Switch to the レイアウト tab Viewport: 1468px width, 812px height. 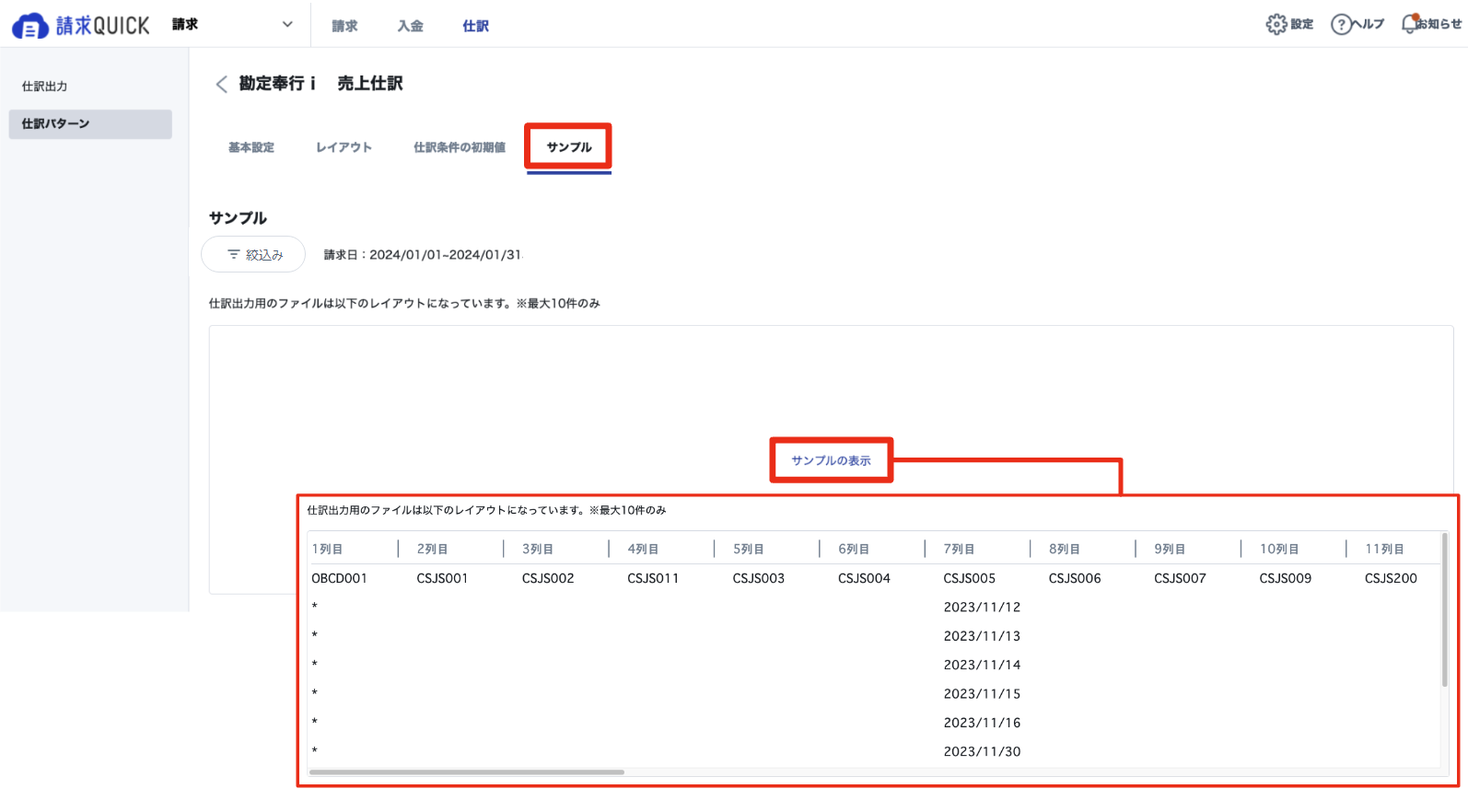344,147
